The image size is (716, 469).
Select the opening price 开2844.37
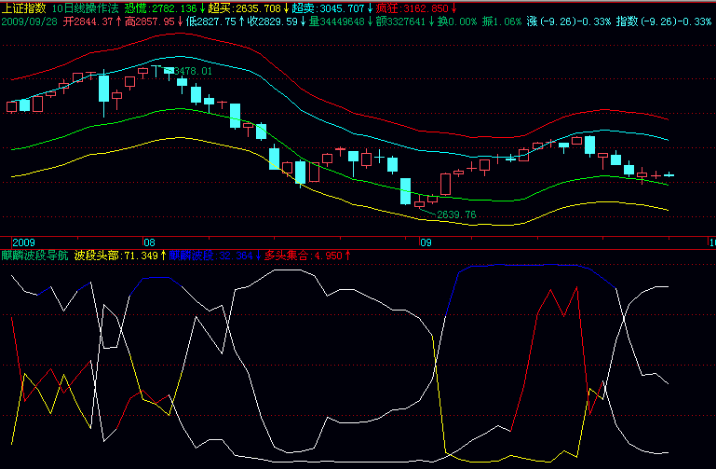point(93,20)
